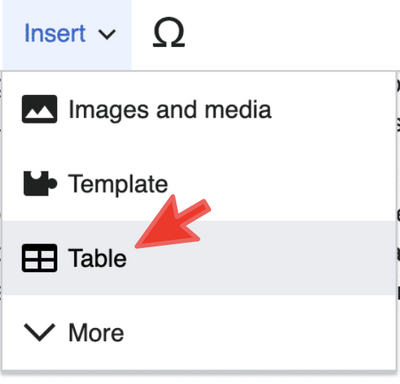Select Images and media menu entry
400x384 pixels.
pos(199,109)
